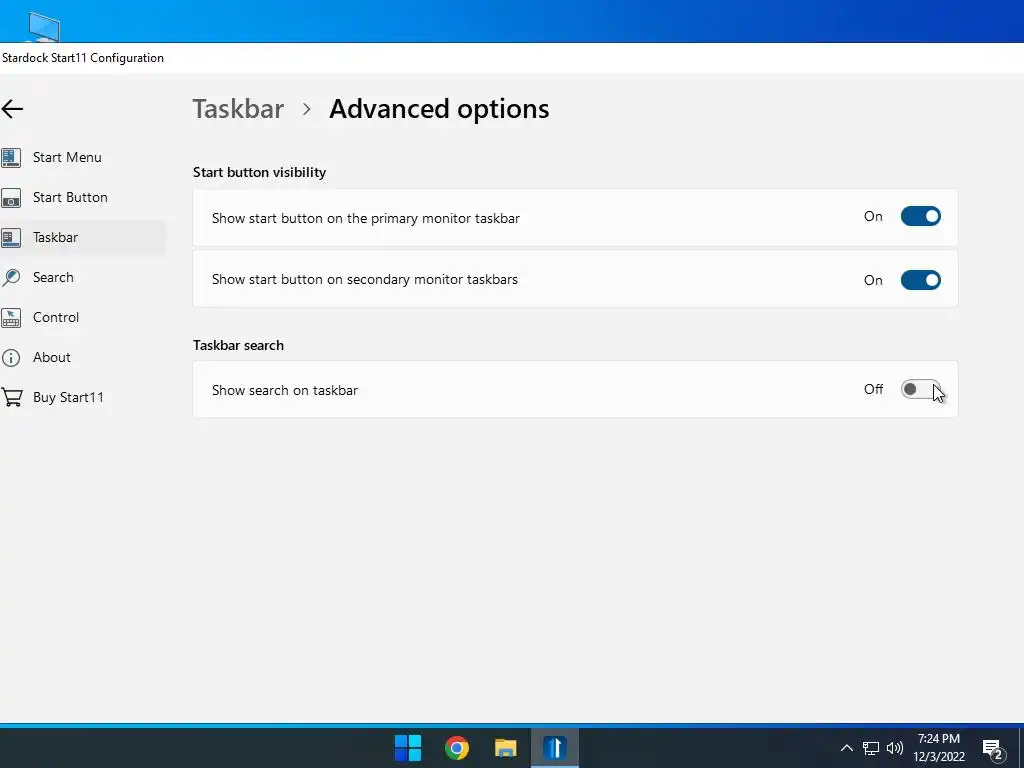Click the desktop icon at top left
This screenshot has width=1024, height=768.
(44, 26)
